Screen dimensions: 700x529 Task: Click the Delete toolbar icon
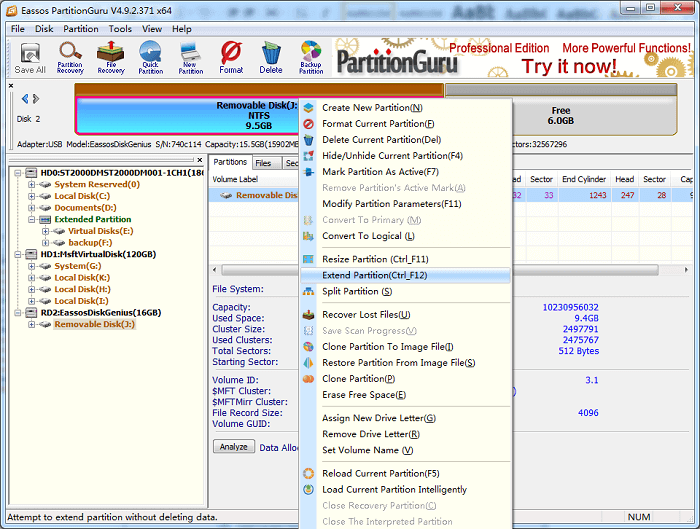click(271, 58)
